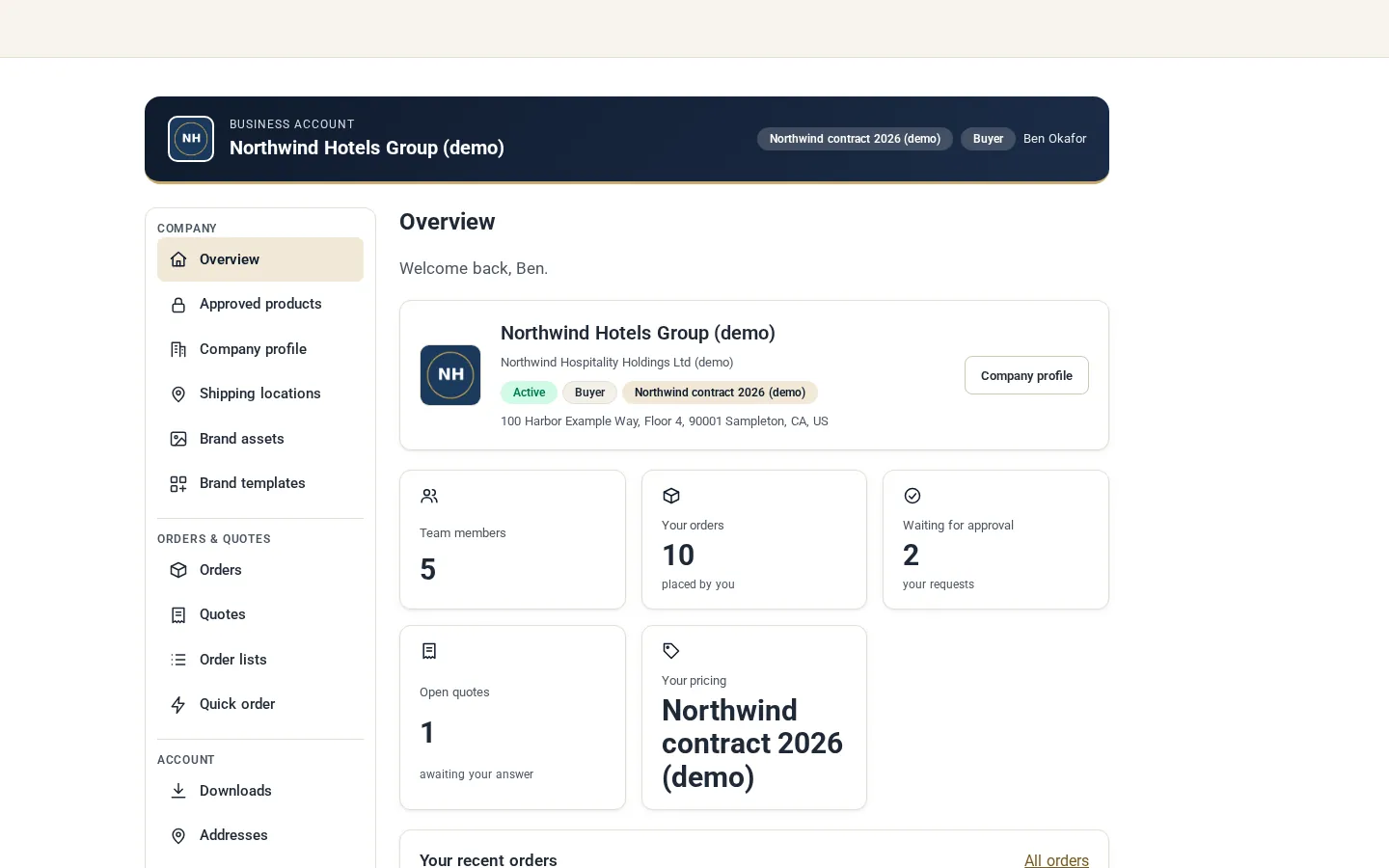Click the people icon on Team members card
Screen dimensions: 1389x868
coord(429,496)
